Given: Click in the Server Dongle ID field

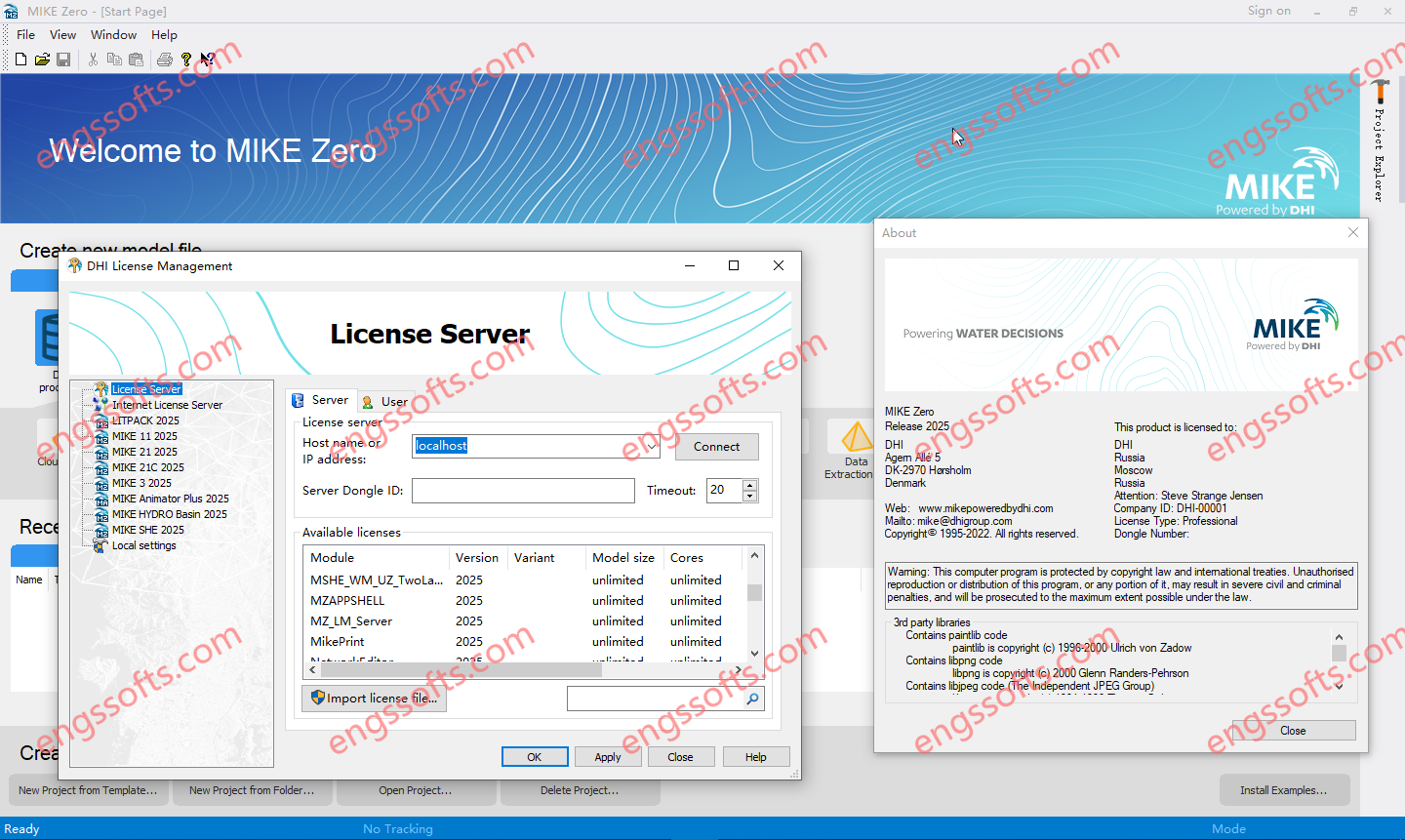Looking at the screenshot, I should (x=523, y=491).
